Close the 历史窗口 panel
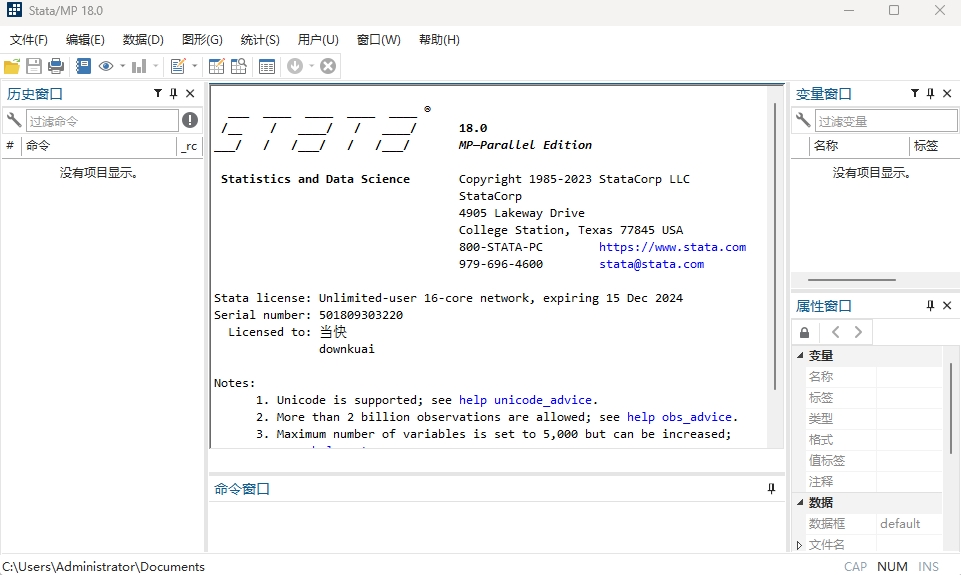 click(x=190, y=93)
